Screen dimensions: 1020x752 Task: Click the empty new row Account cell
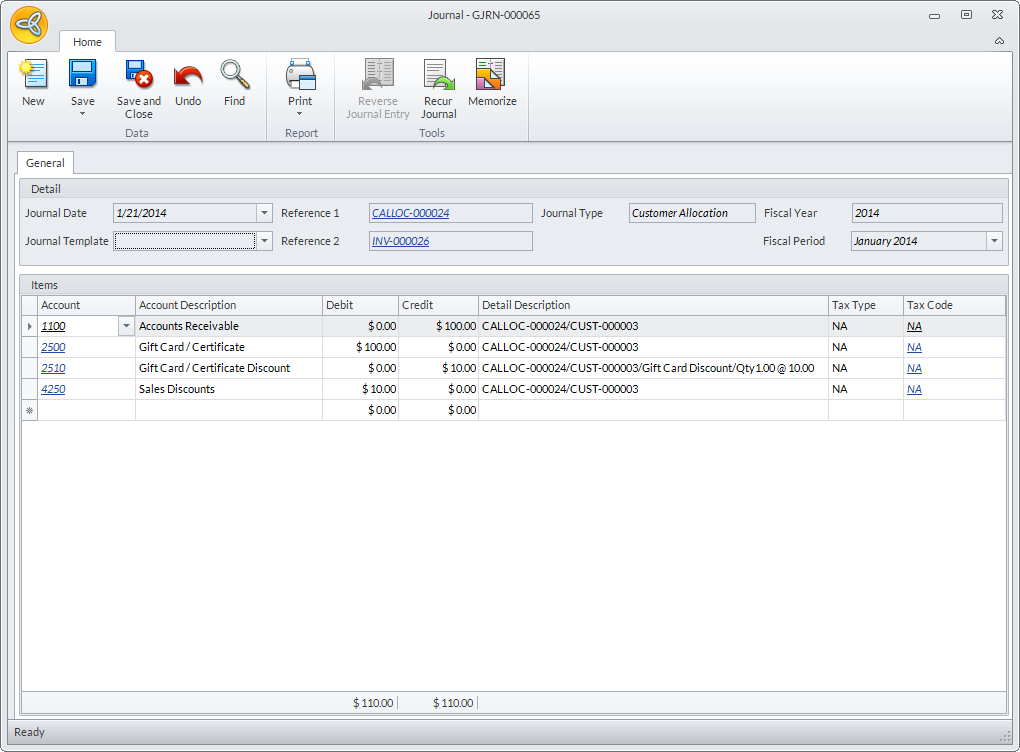[86, 410]
